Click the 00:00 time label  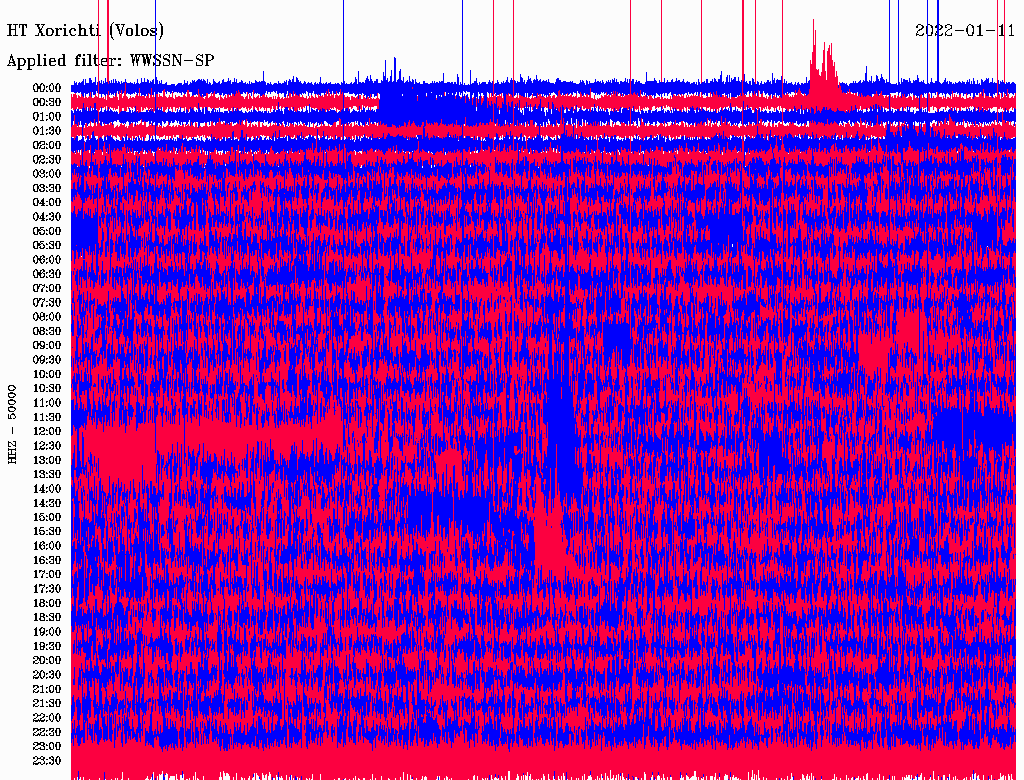click(47, 88)
